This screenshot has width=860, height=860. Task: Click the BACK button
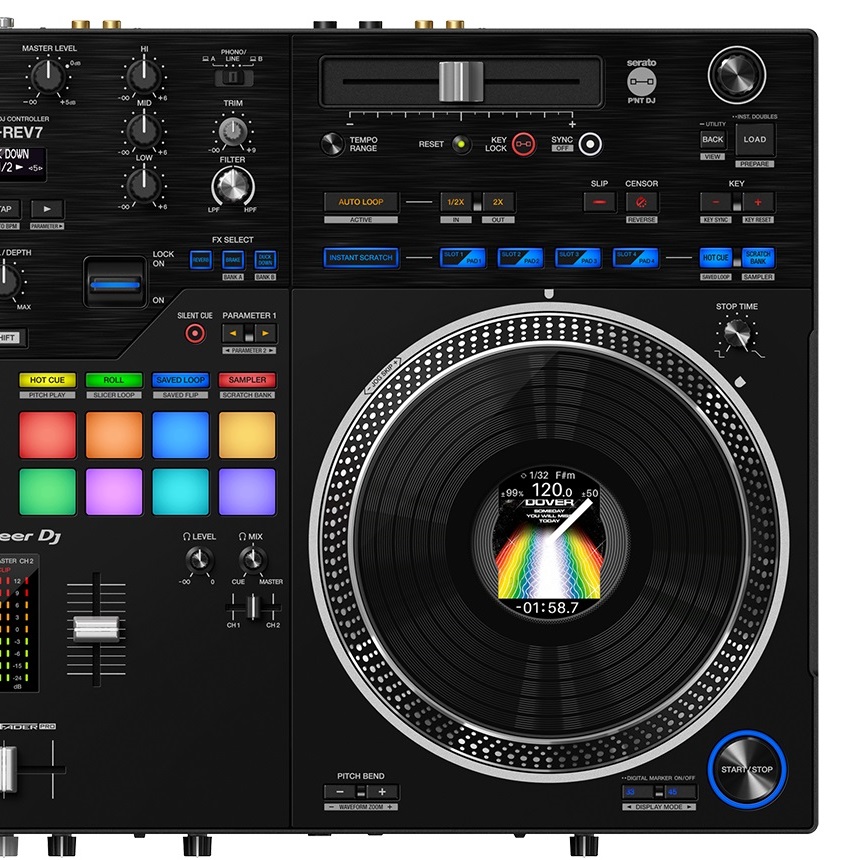point(712,140)
